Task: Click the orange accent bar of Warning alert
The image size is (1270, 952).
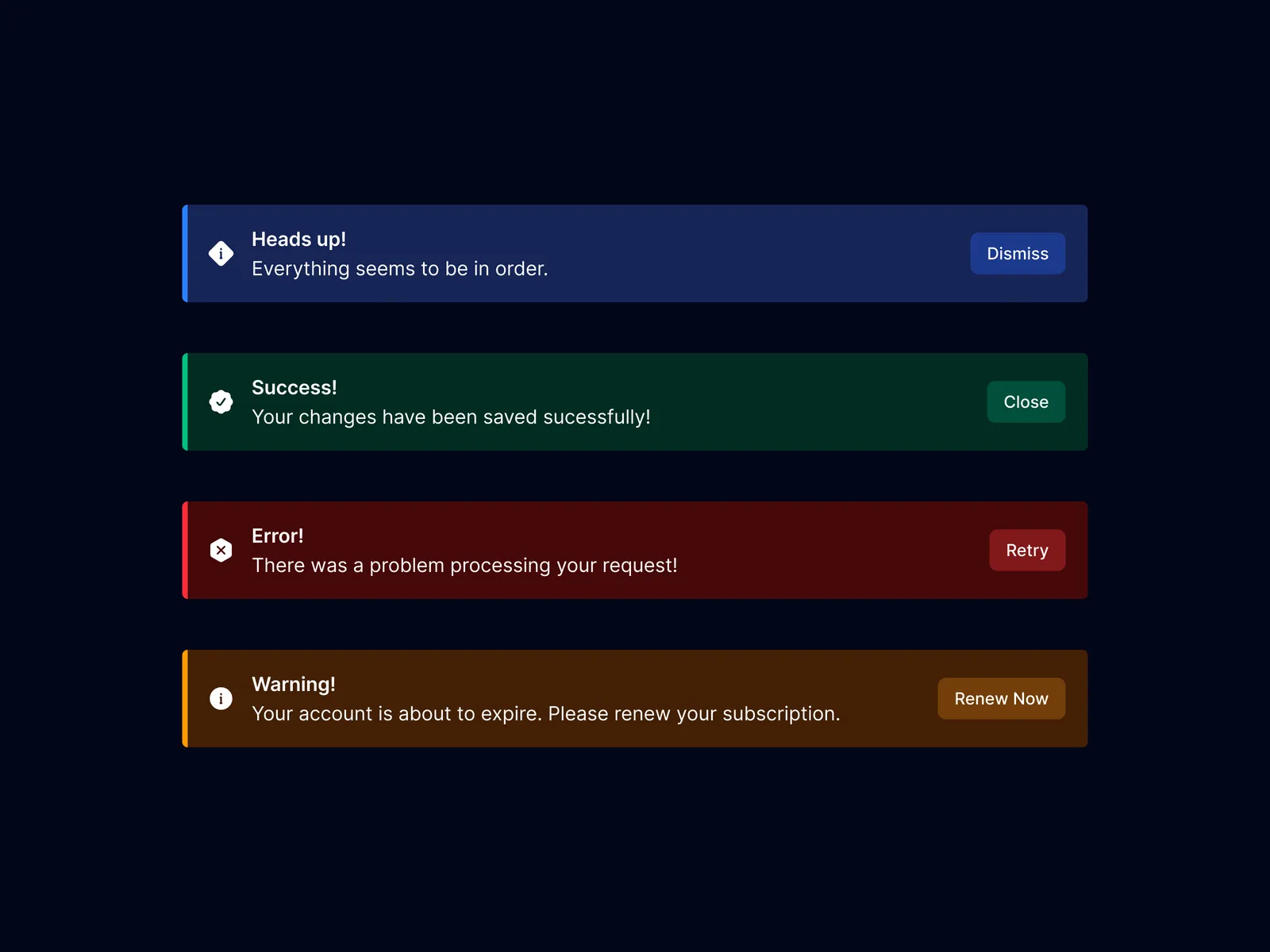Action: pyautogui.click(x=185, y=699)
